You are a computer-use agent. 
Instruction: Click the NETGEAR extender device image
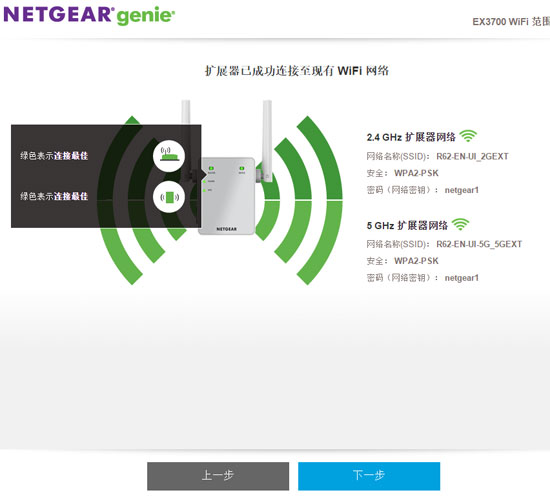[x=227, y=196]
